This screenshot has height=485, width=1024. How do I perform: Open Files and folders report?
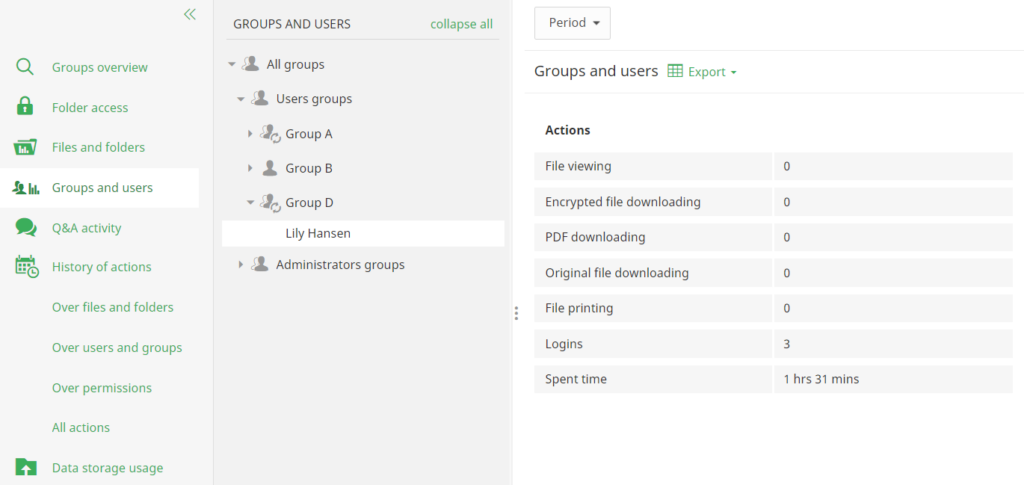tap(99, 148)
